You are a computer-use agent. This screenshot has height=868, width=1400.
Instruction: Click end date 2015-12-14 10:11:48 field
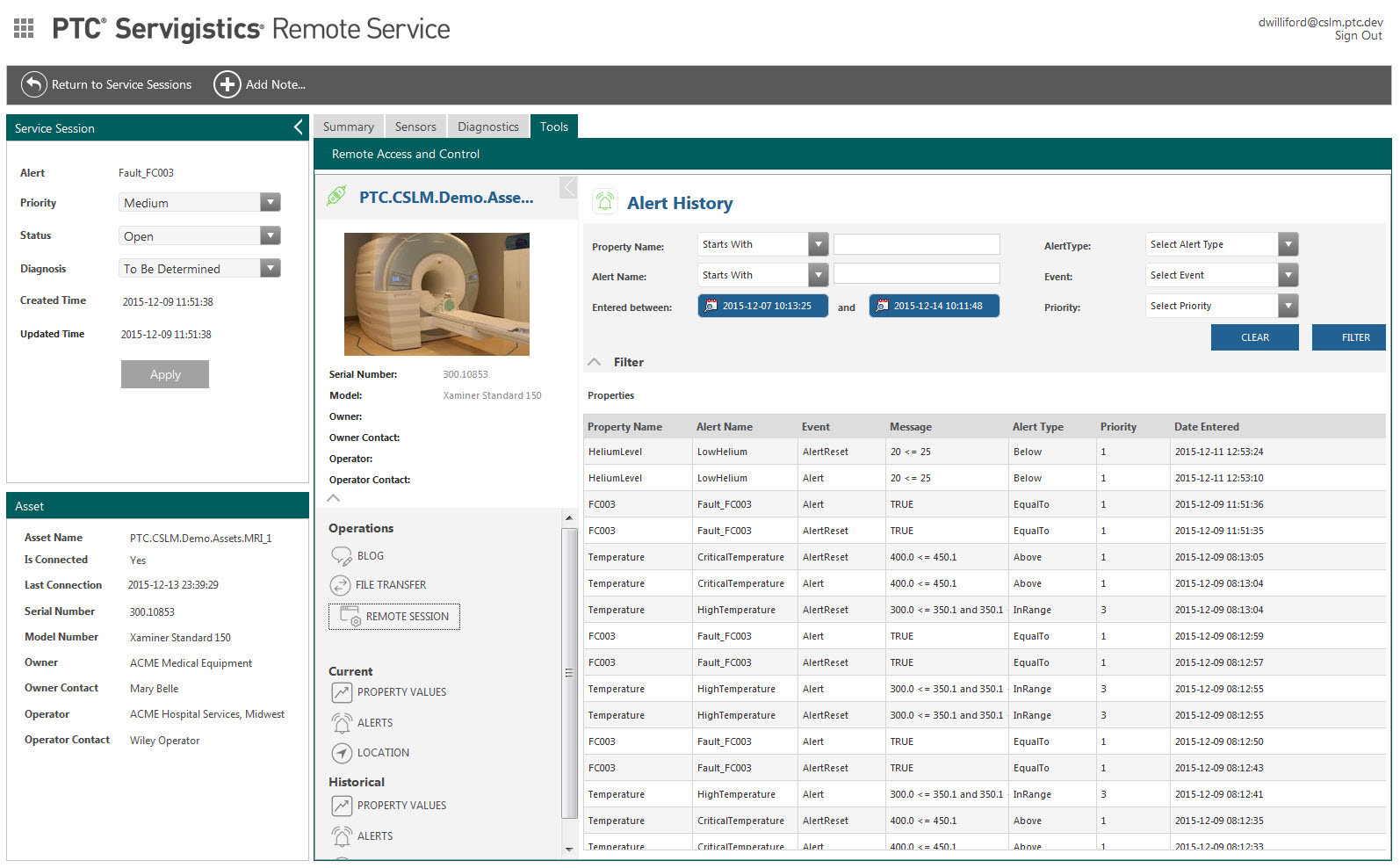pyautogui.click(x=935, y=306)
